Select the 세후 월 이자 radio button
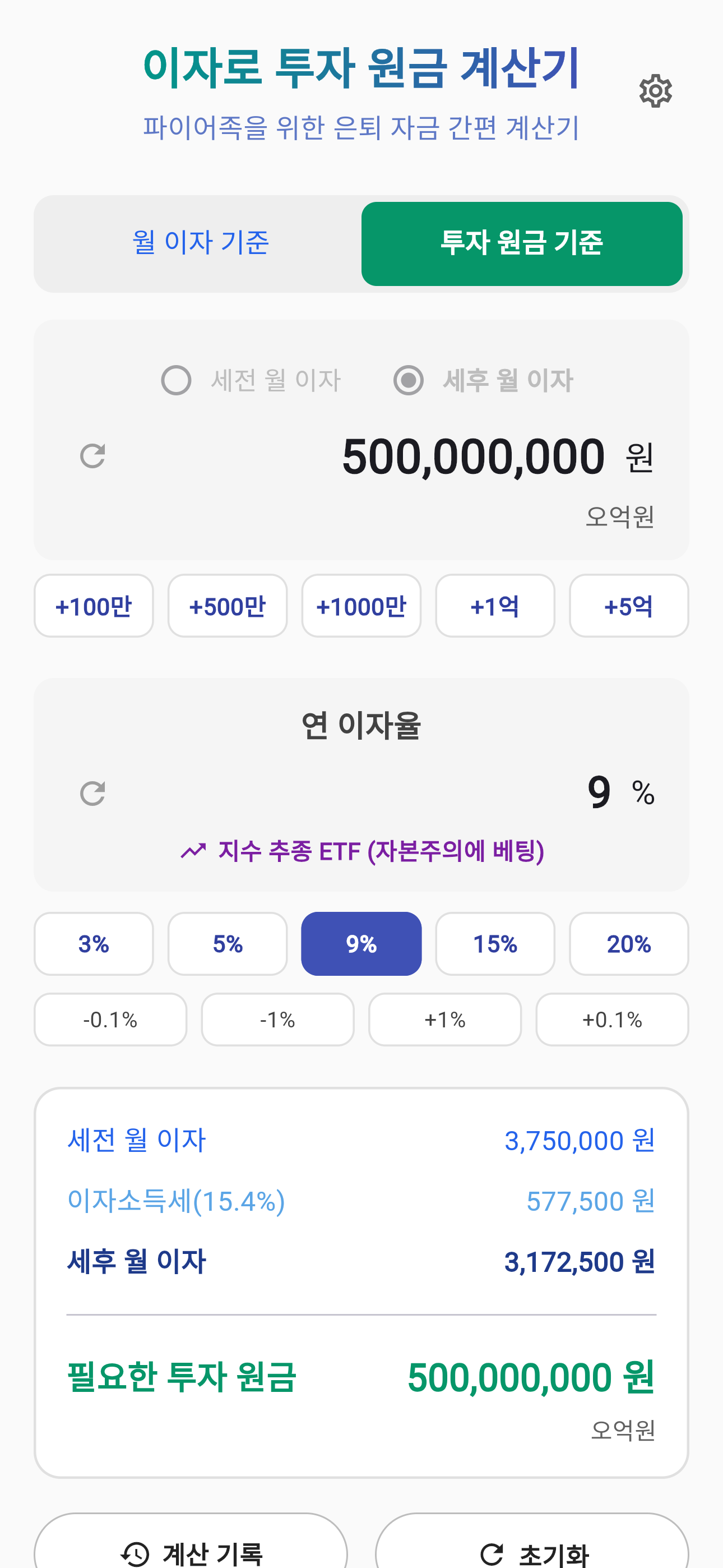Screen dimensions: 723x1568 (x=409, y=380)
